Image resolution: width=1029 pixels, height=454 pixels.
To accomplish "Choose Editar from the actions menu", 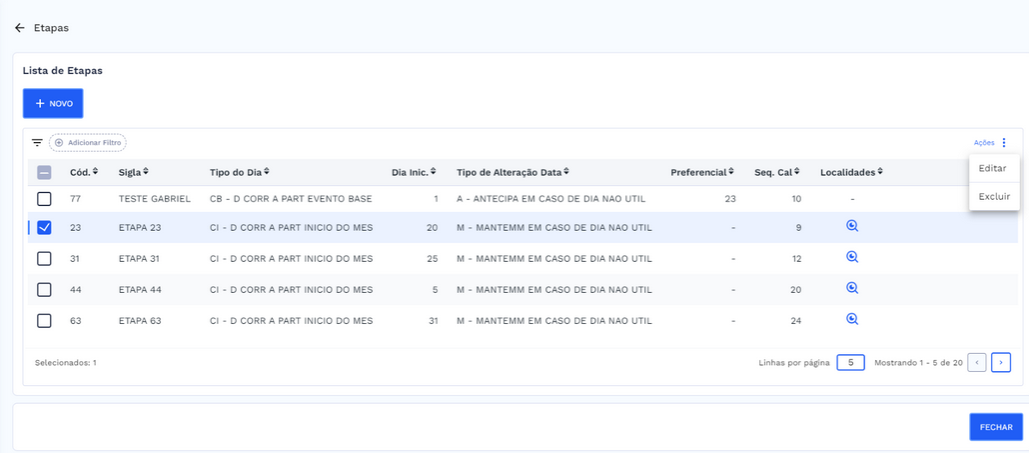I will (993, 168).
